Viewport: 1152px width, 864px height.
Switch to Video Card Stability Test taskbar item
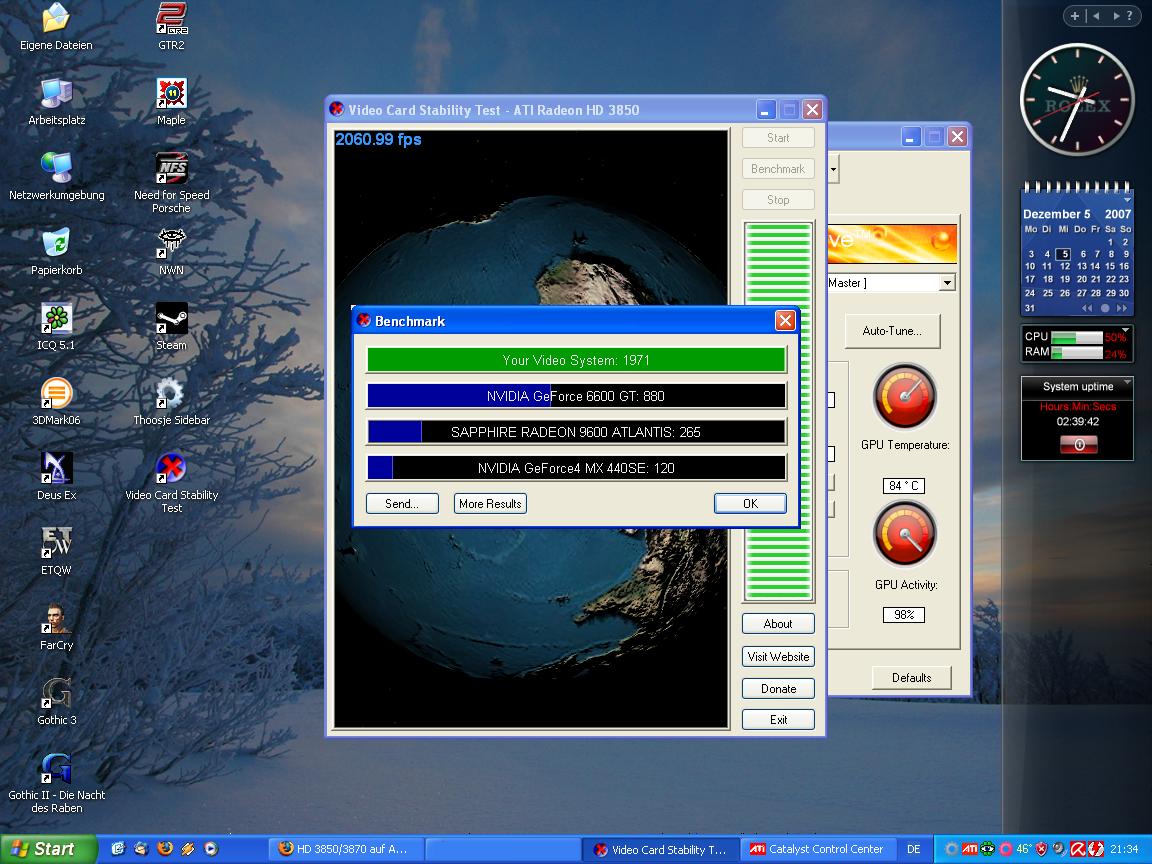[660, 849]
